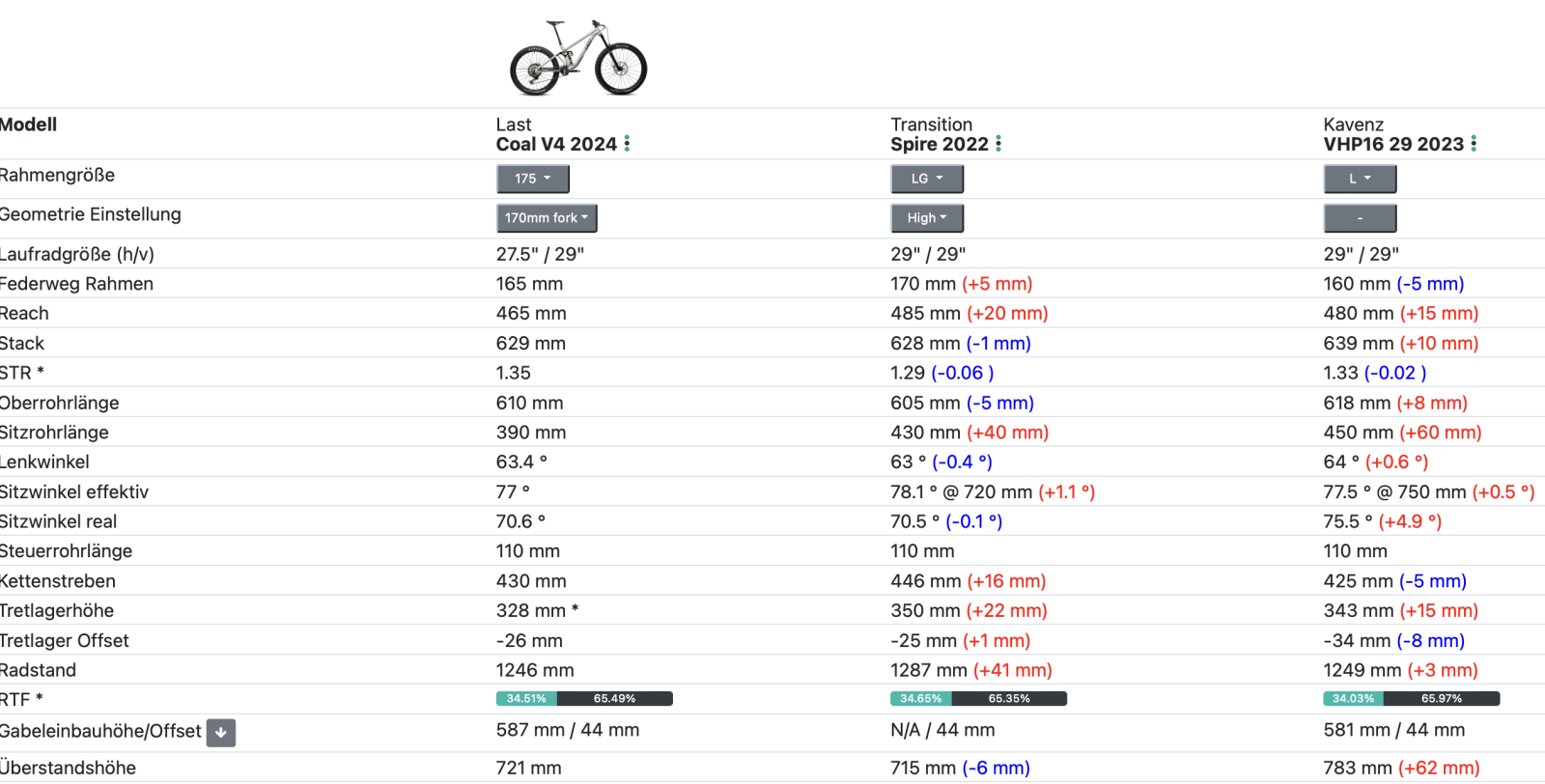Click the Spire 2022 model name
This screenshot has width=1545, height=784.
(x=940, y=144)
